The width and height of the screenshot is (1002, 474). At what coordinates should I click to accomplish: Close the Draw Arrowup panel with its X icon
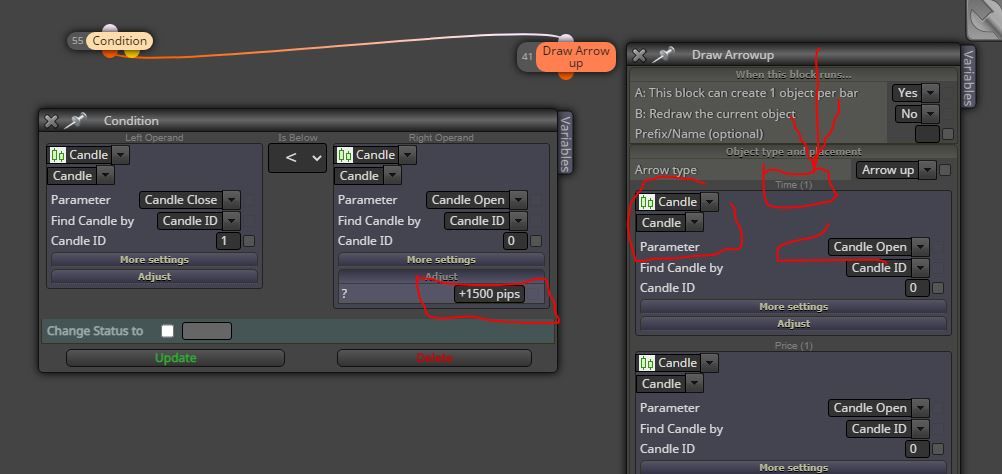tap(639, 56)
